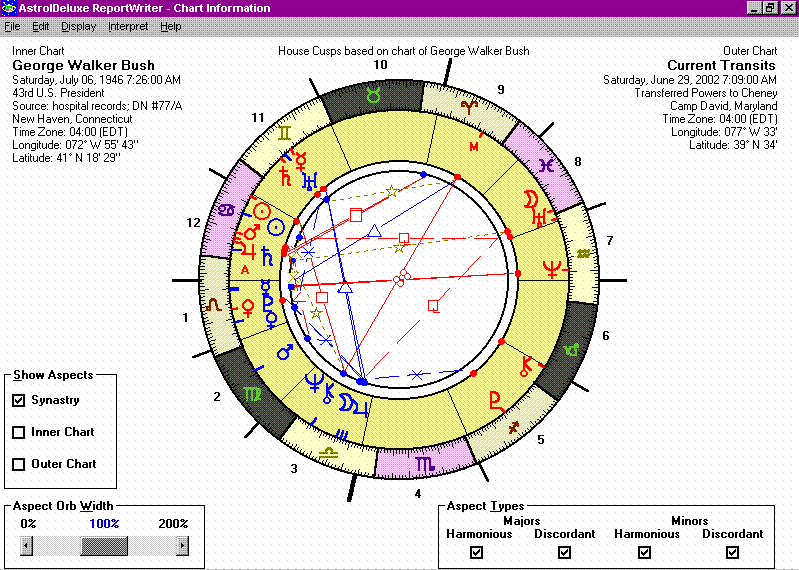The image size is (799, 570).
Task: Select the red transiting Moon glyph
Action: point(530,199)
